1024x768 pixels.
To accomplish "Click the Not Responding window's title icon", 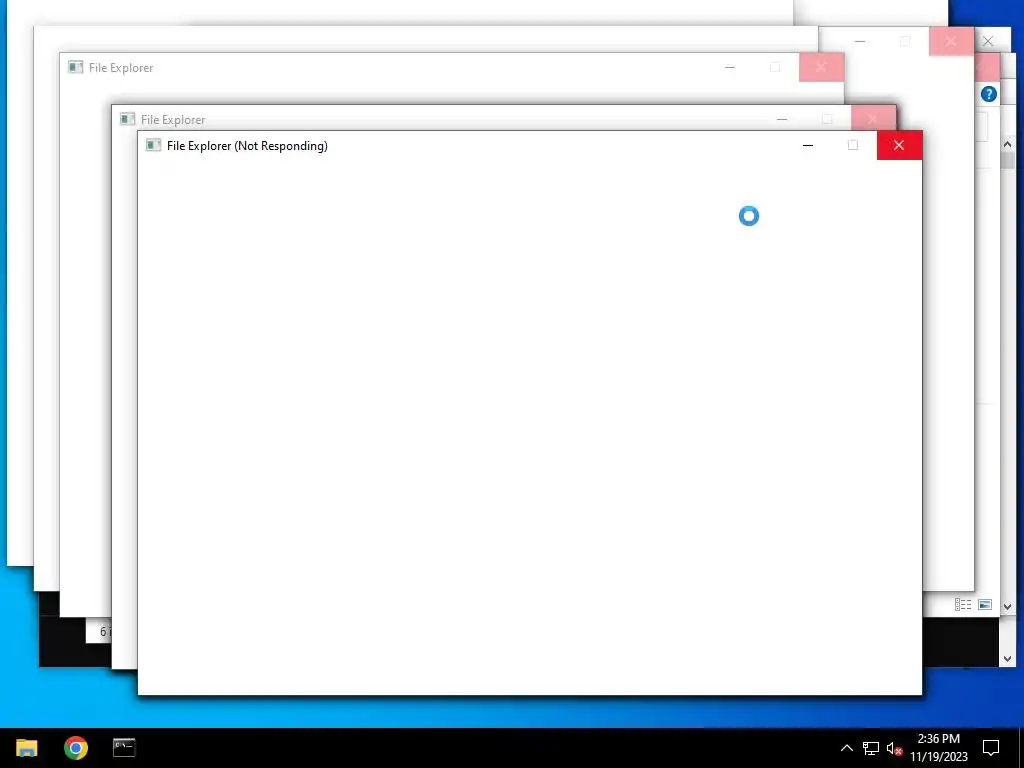I will (x=153, y=145).
